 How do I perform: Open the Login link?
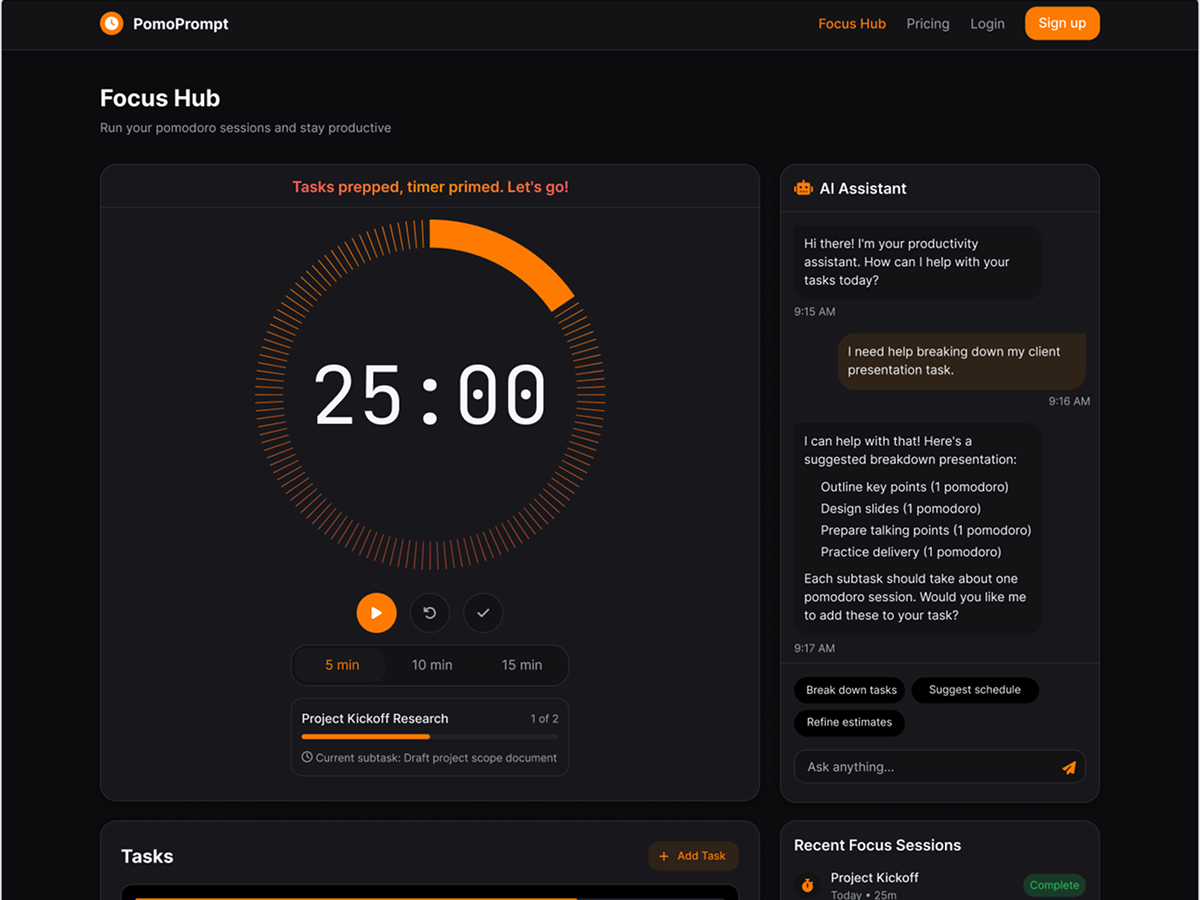(987, 24)
